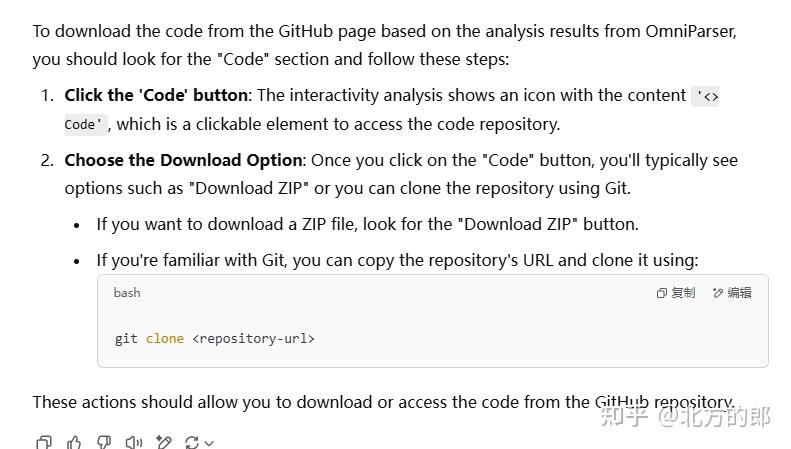Screen dimensions: 791x449
Task: Give the response a thumbs down
Action: point(103,442)
